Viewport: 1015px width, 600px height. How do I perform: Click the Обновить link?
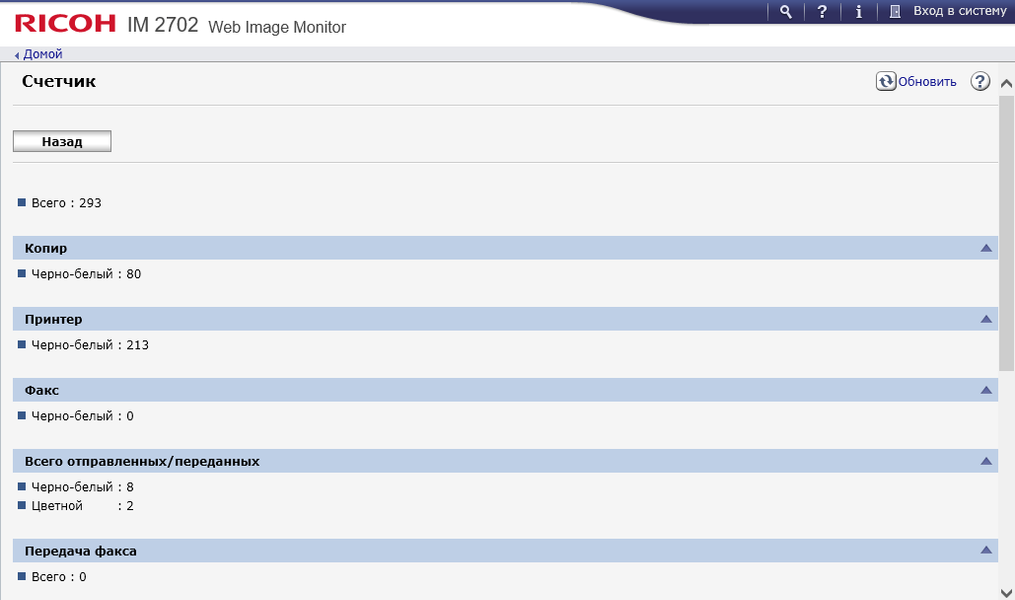tap(927, 82)
